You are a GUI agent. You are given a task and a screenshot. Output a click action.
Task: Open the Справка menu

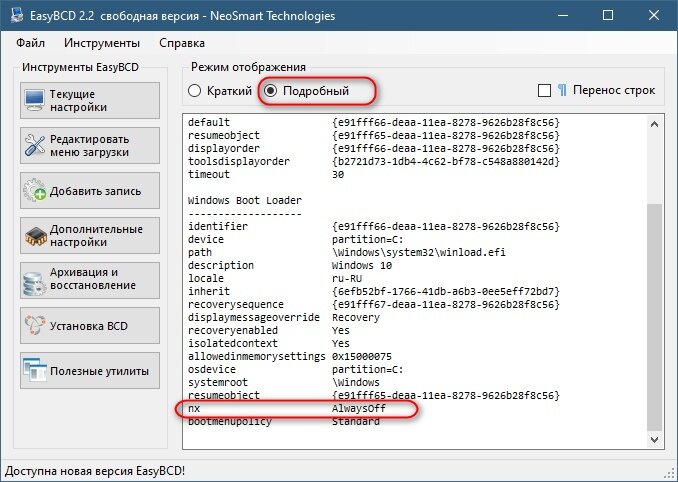click(x=182, y=43)
